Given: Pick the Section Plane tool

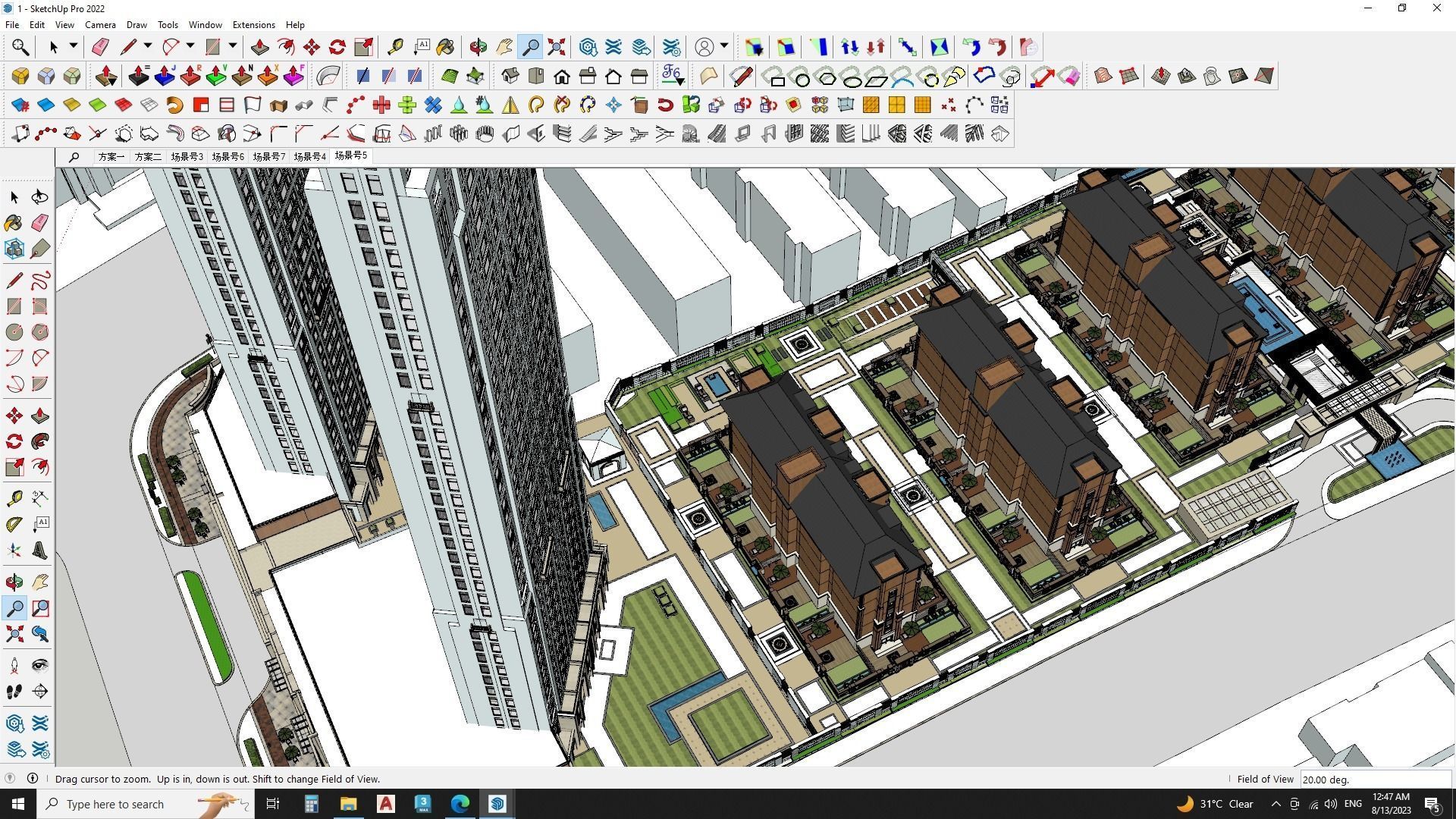Looking at the screenshot, I should coord(39,692).
